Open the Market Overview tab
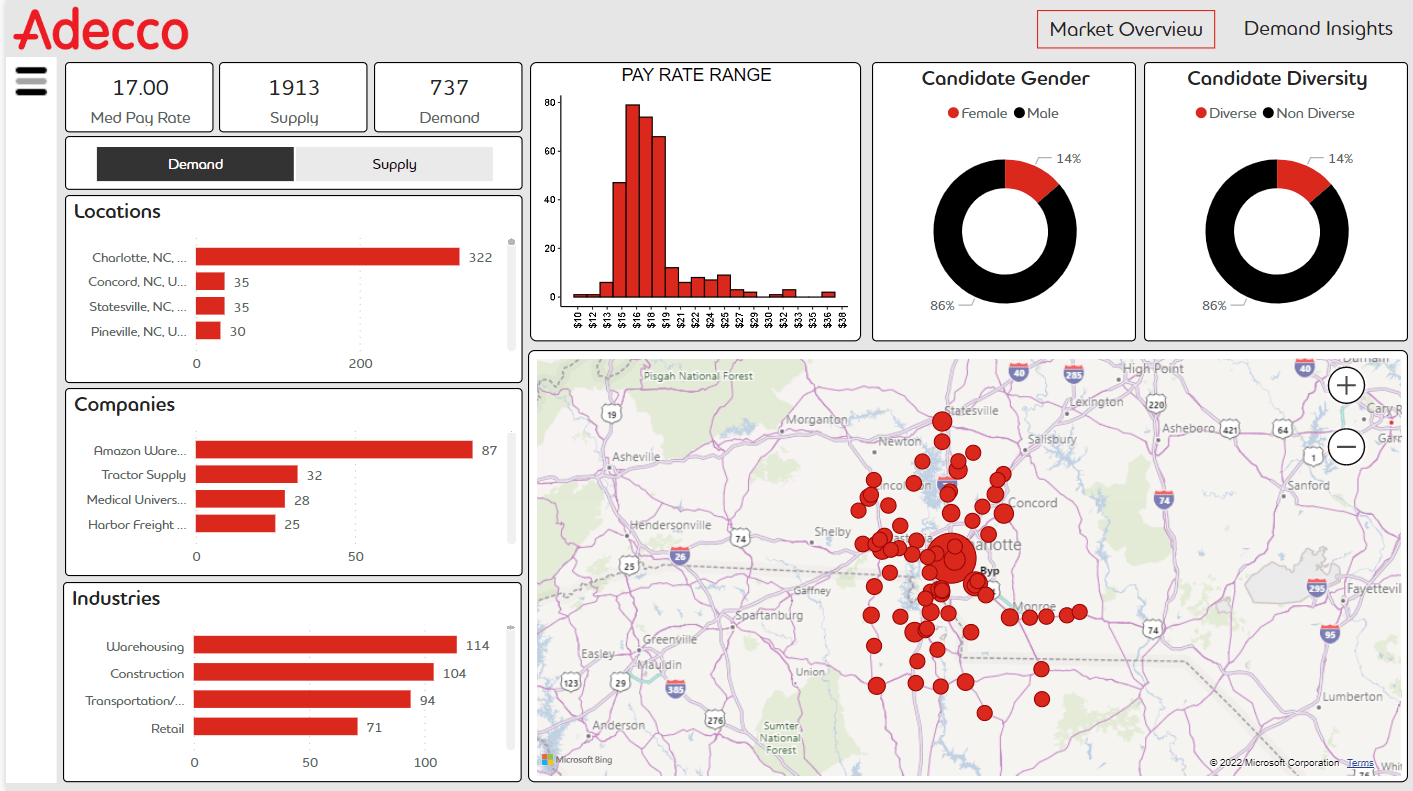 pyautogui.click(x=1125, y=30)
